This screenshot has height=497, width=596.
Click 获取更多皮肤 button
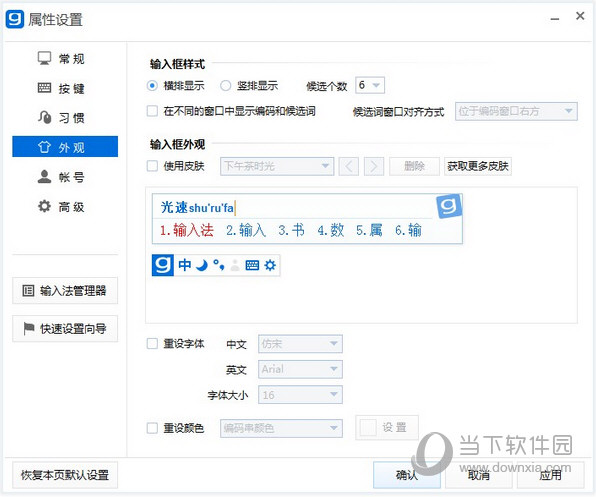click(478, 166)
